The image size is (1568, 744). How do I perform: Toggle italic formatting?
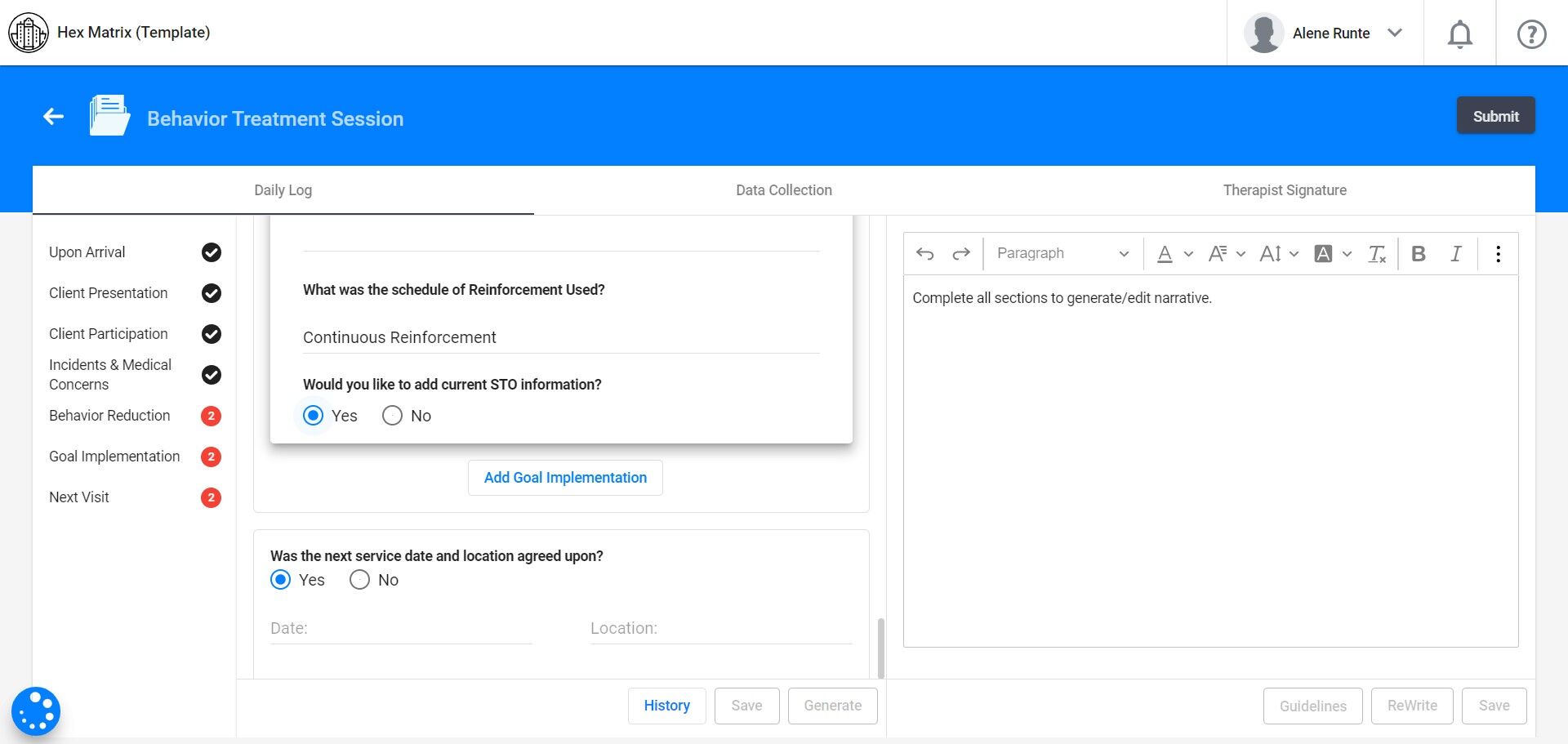(x=1455, y=254)
